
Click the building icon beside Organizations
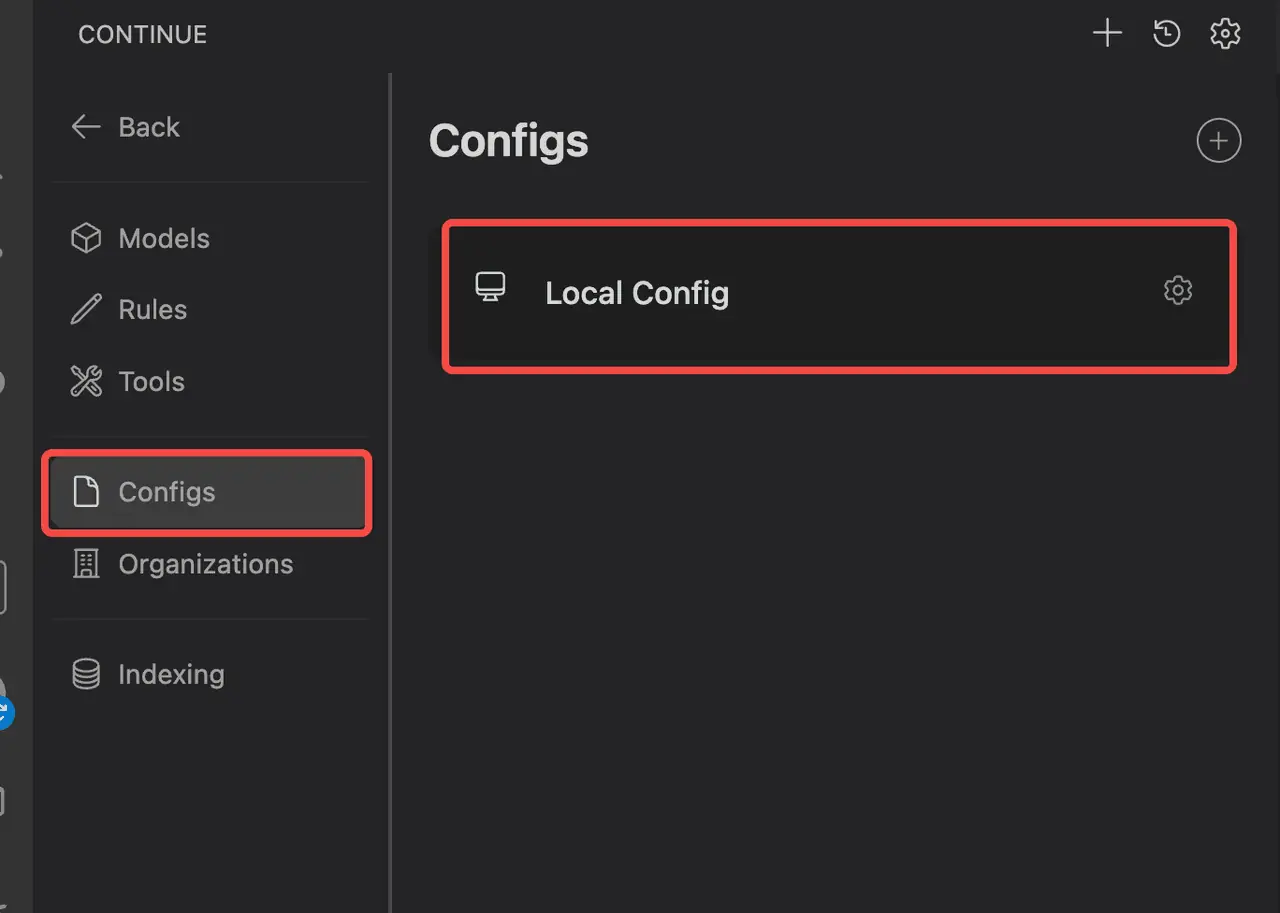[86, 564]
